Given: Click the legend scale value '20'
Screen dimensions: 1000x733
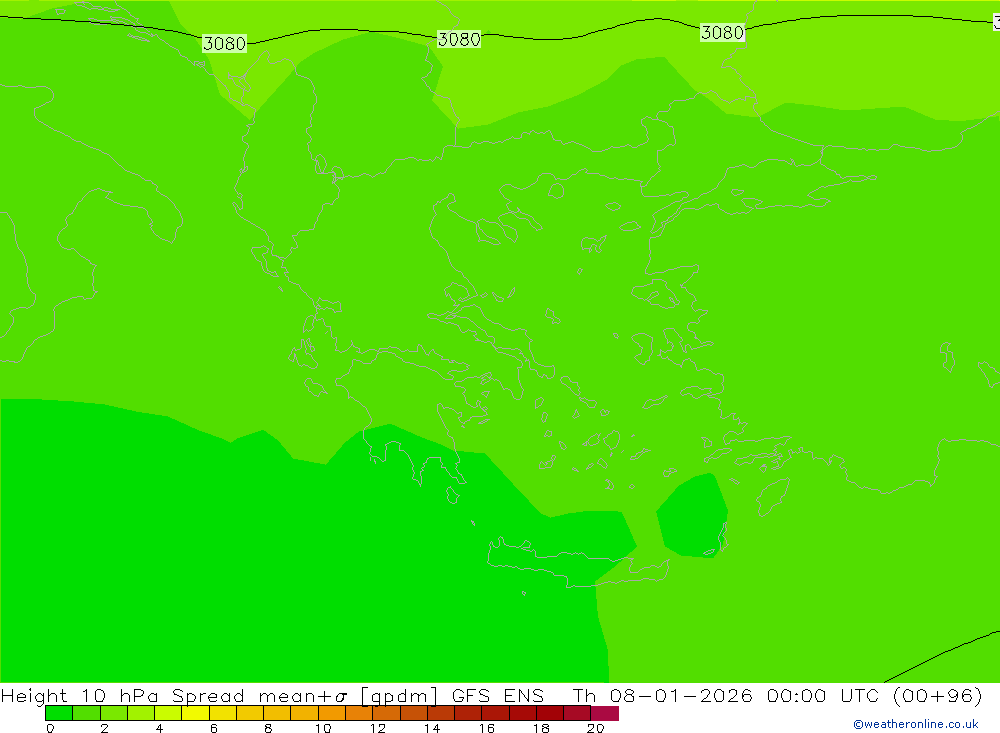Looking at the screenshot, I should pos(596,728).
